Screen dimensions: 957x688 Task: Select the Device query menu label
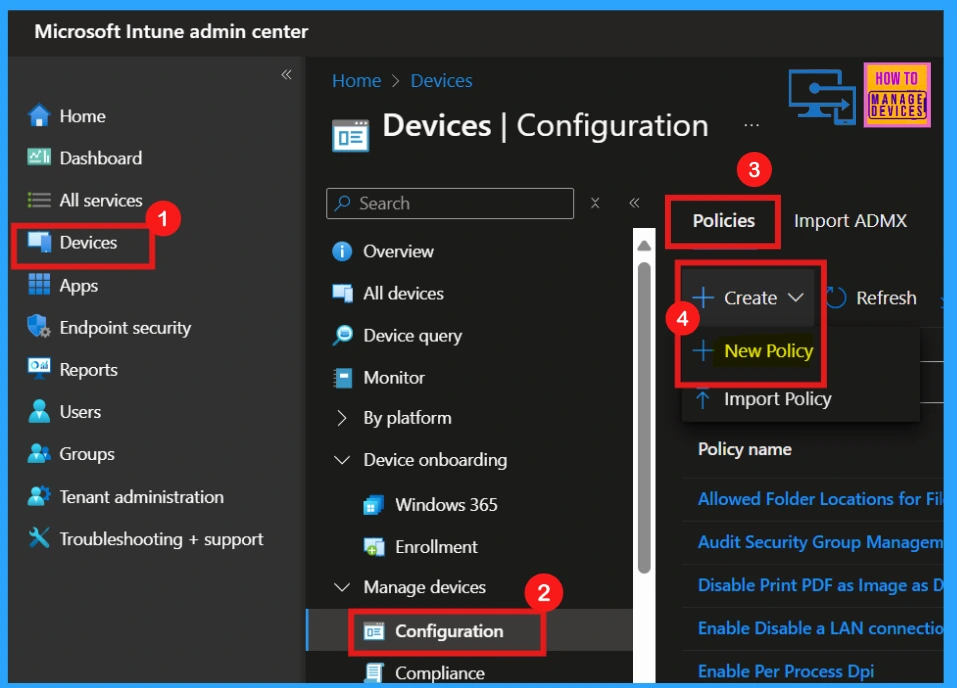(413, 336)
